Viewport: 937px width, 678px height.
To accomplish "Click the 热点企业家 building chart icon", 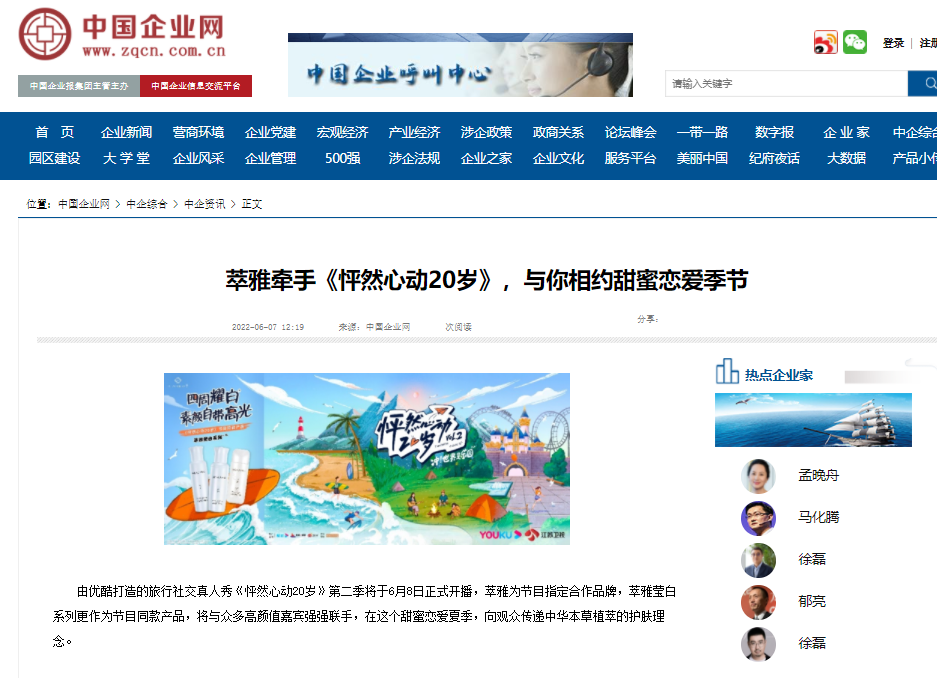I will [727, 372].
